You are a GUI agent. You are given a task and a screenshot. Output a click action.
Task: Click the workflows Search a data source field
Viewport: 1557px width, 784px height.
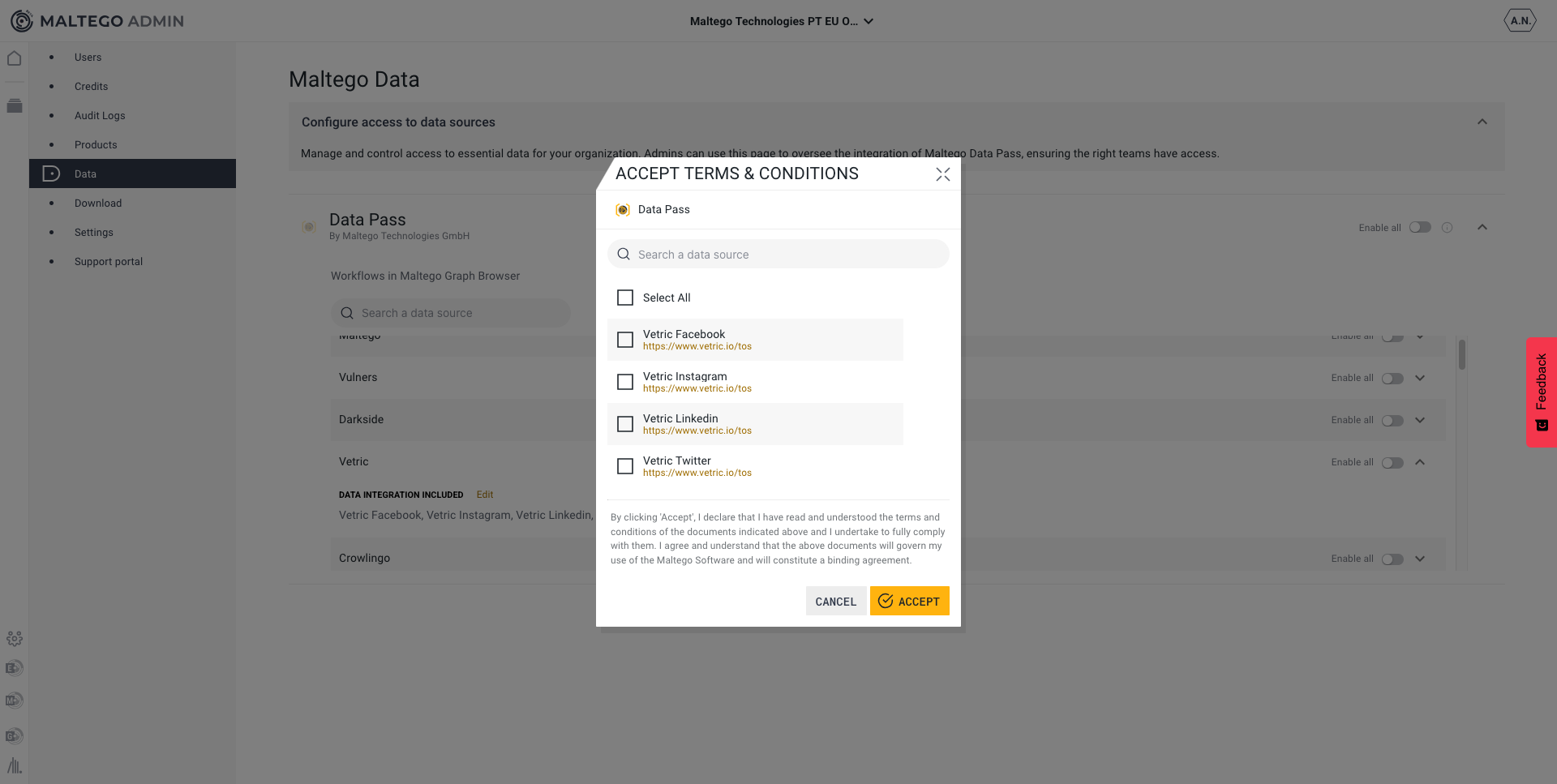pyautogui.click(x=451, y=313)
